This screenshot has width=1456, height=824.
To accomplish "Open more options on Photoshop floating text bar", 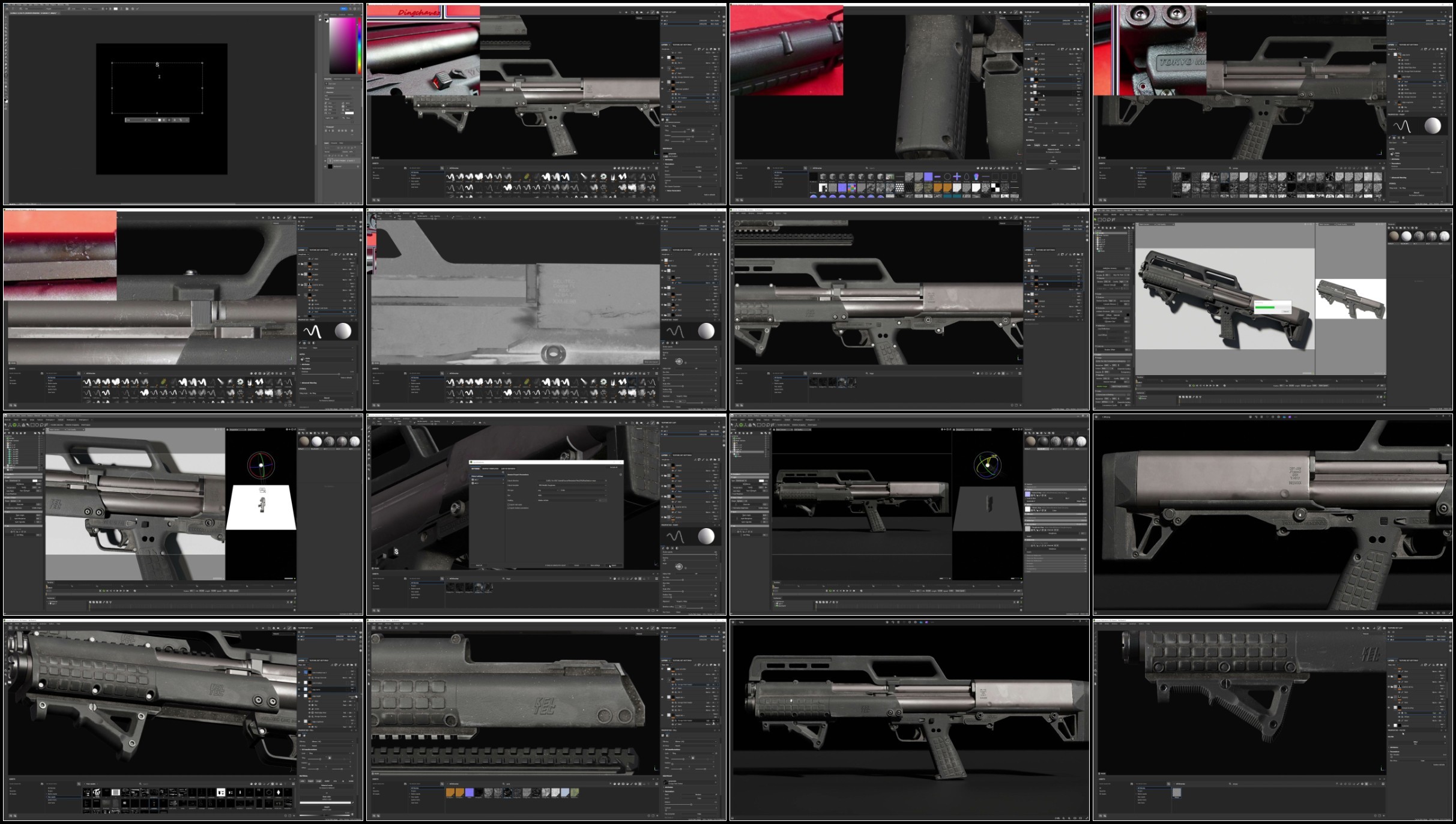I will point(187,120).
